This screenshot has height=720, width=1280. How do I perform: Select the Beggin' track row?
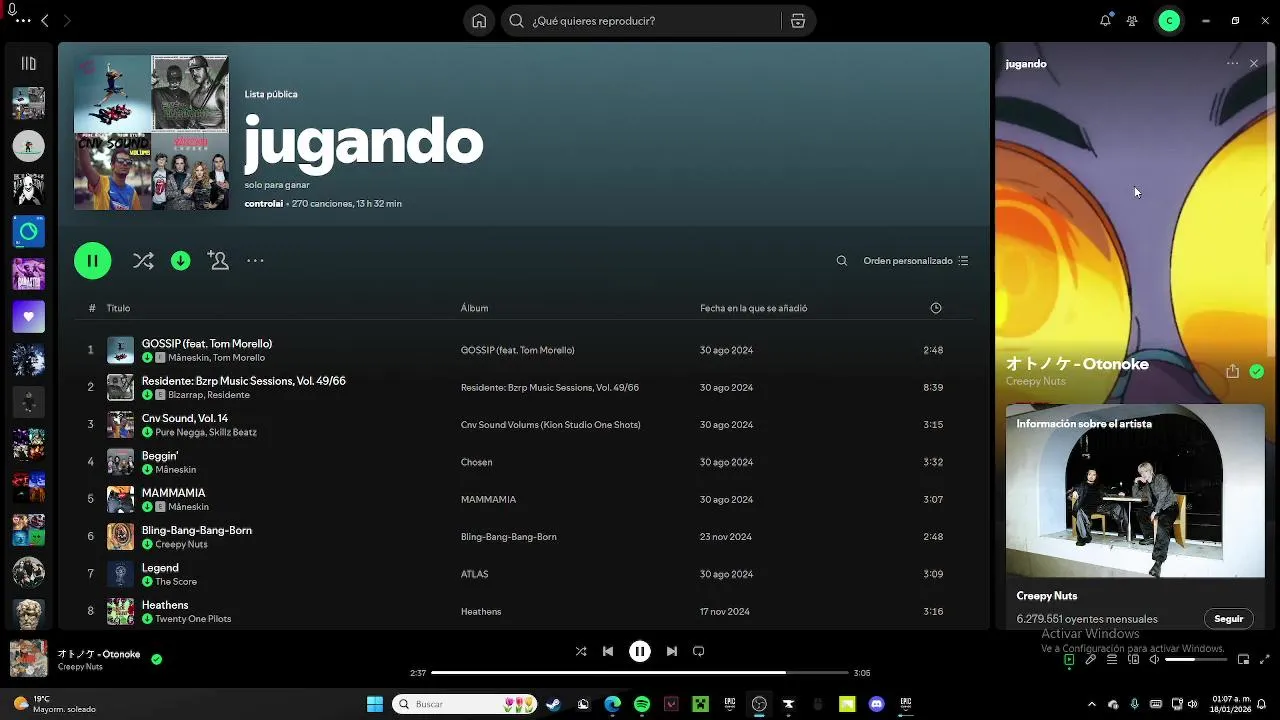524,462
